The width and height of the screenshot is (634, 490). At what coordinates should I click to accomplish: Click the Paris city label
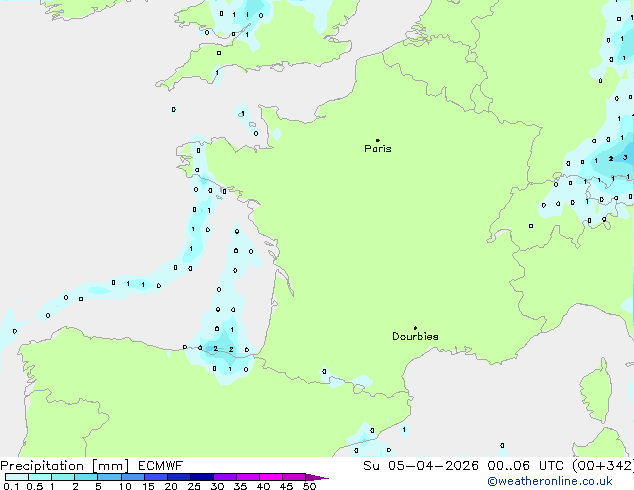[378, 149]
